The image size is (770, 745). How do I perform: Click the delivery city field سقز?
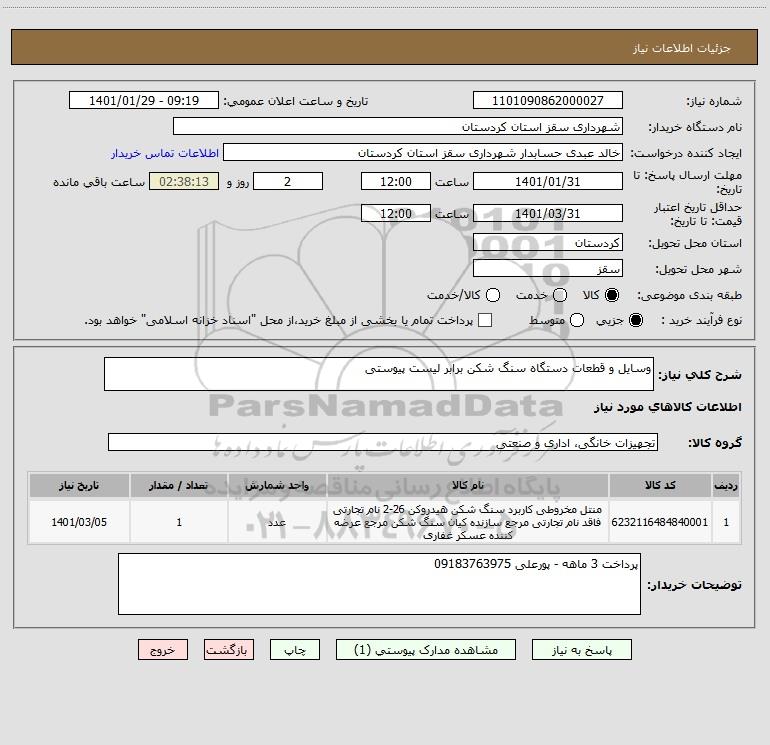(548, 268)
